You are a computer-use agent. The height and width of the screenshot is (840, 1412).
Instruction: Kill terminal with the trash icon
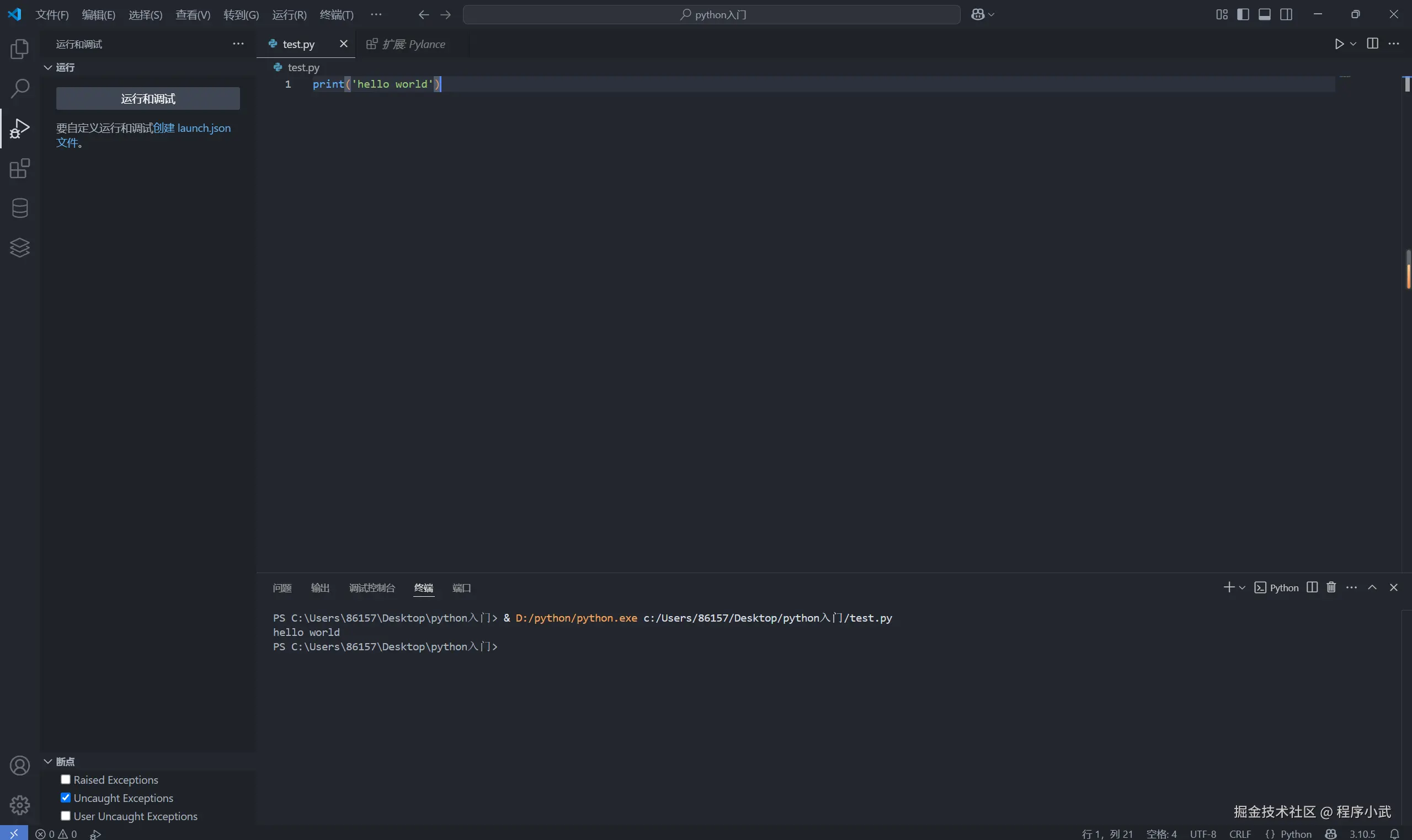pyautogui.click(x=1331, y=587)
